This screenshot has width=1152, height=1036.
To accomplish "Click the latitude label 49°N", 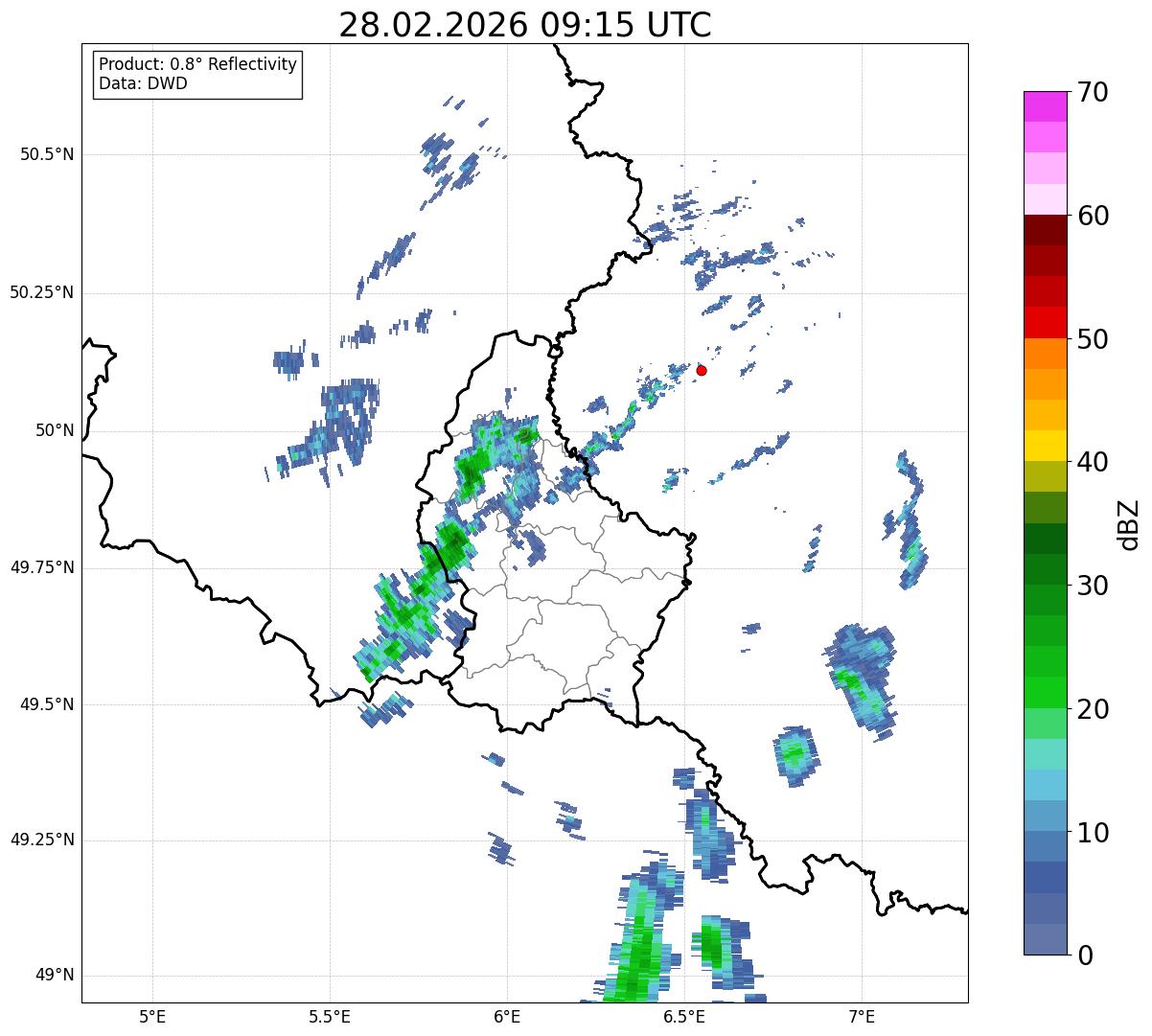I will (54, 976).
